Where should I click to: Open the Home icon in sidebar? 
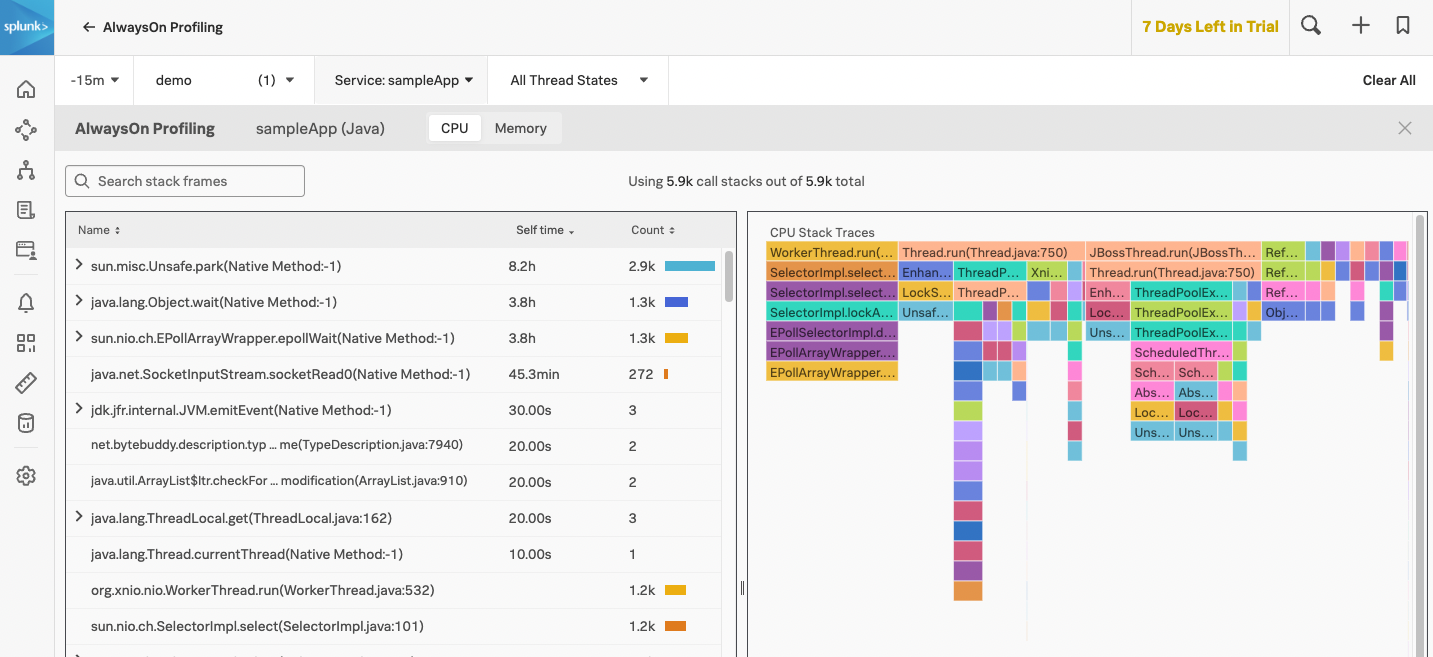click(x=26, y=89)
